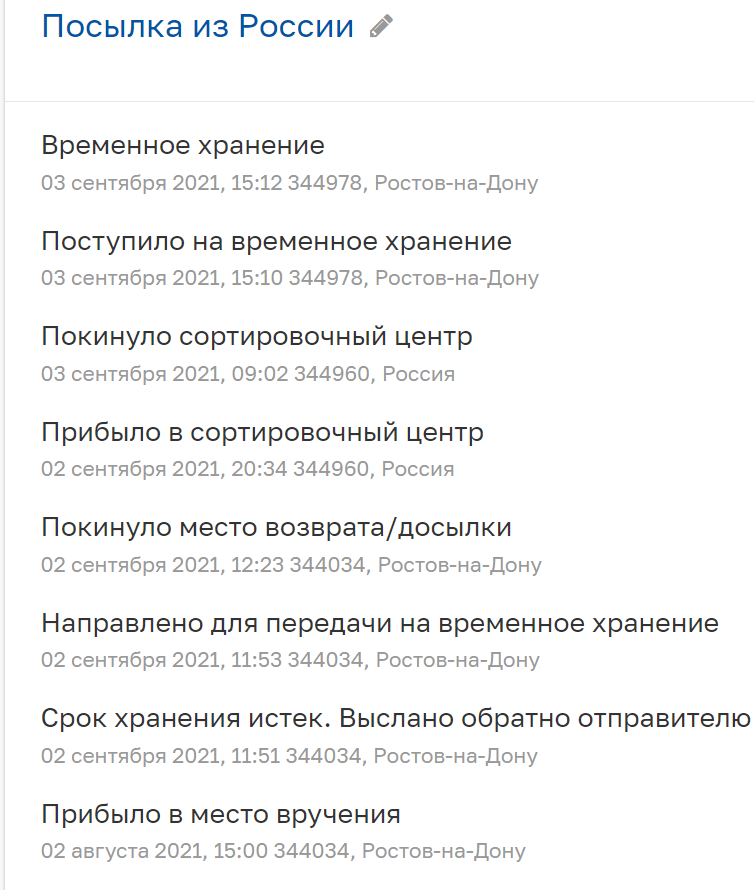Click "Ростов-на-Дону" in the 02 августа entry
The image size is (754, 890).
click(x=443, y=852)
